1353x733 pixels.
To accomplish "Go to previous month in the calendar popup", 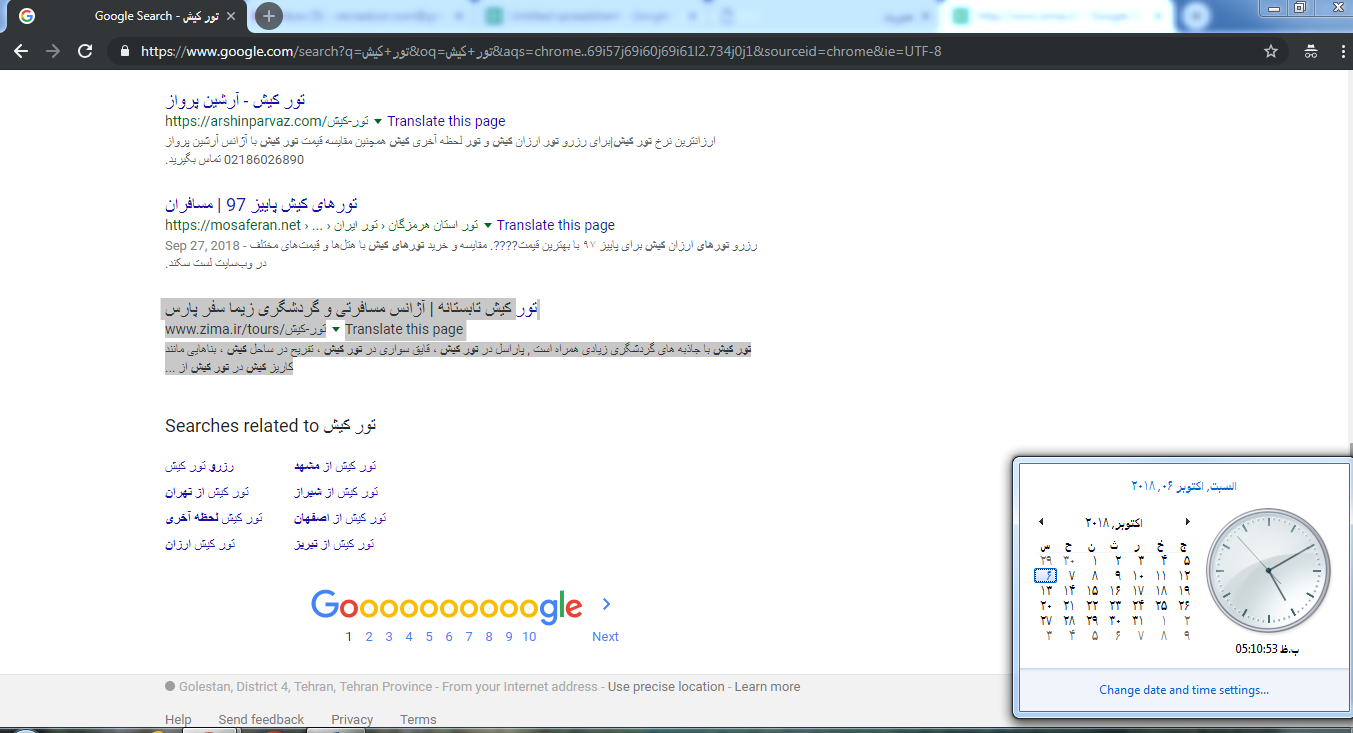I will [1041, 522].
